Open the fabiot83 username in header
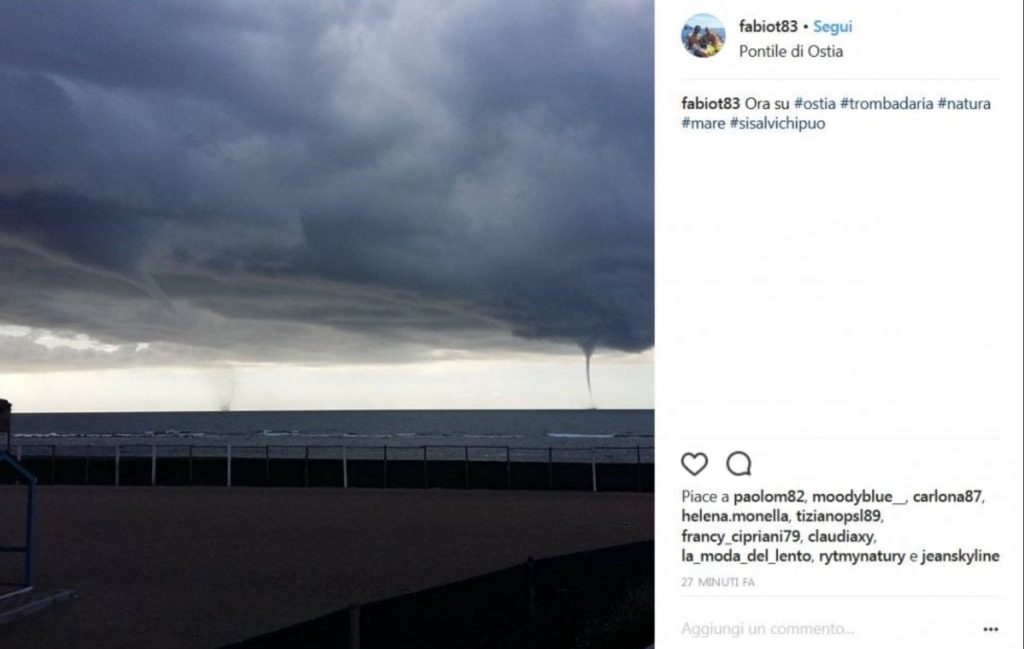Image resolution: width=1024 pixels, height=649 pixels. (768, 27)
